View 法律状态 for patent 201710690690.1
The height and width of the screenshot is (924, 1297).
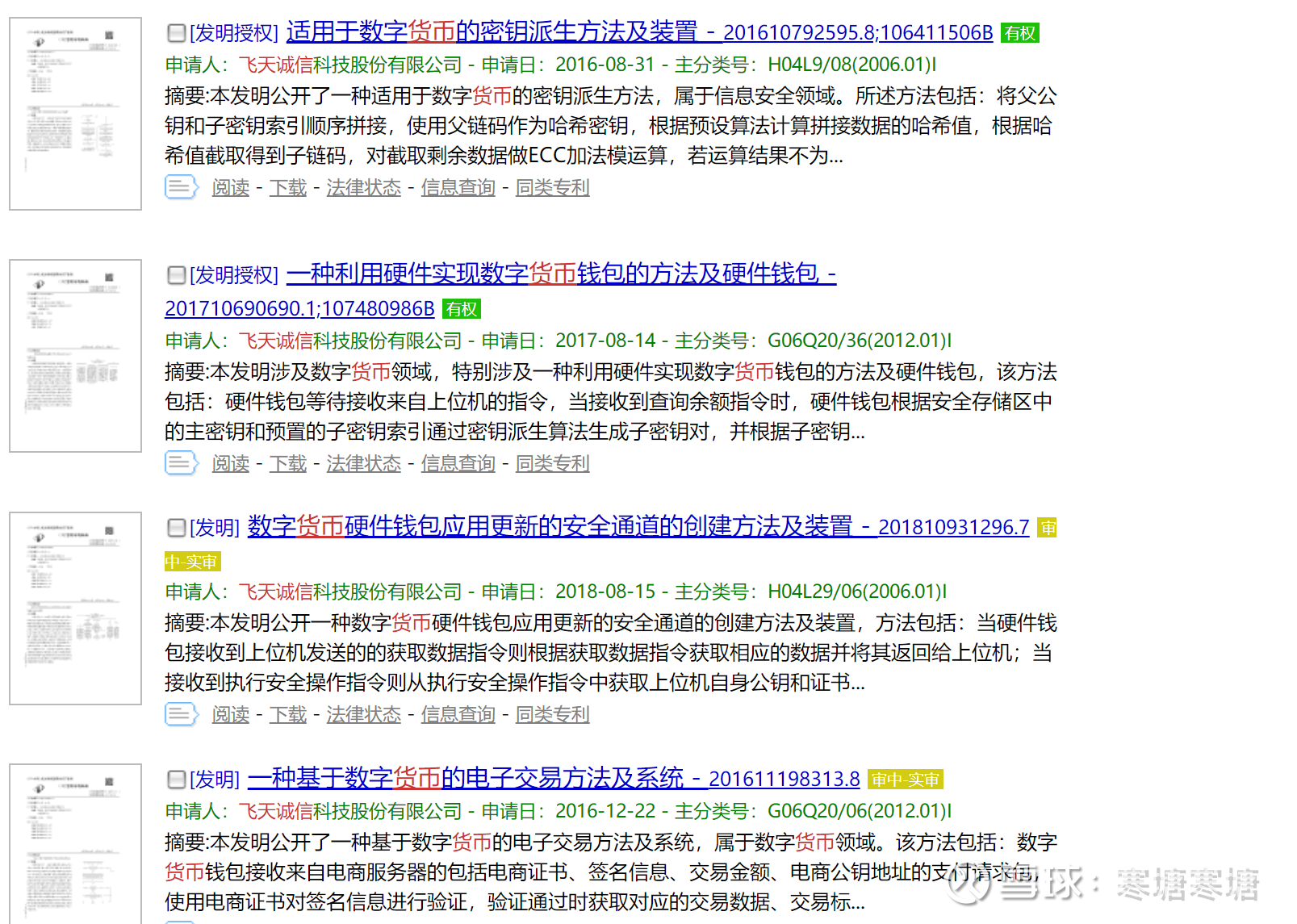pyautogui.click(x=364, y=464)
